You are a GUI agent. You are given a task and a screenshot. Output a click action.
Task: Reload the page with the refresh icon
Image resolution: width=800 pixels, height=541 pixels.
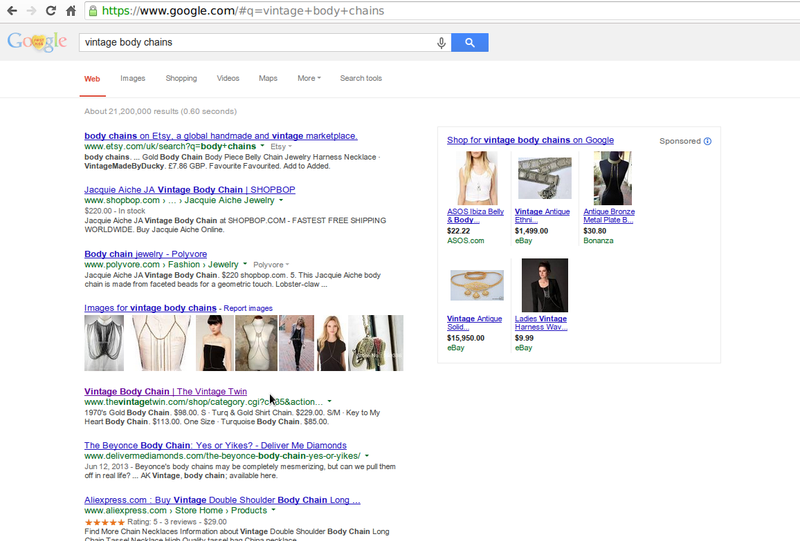51,11
